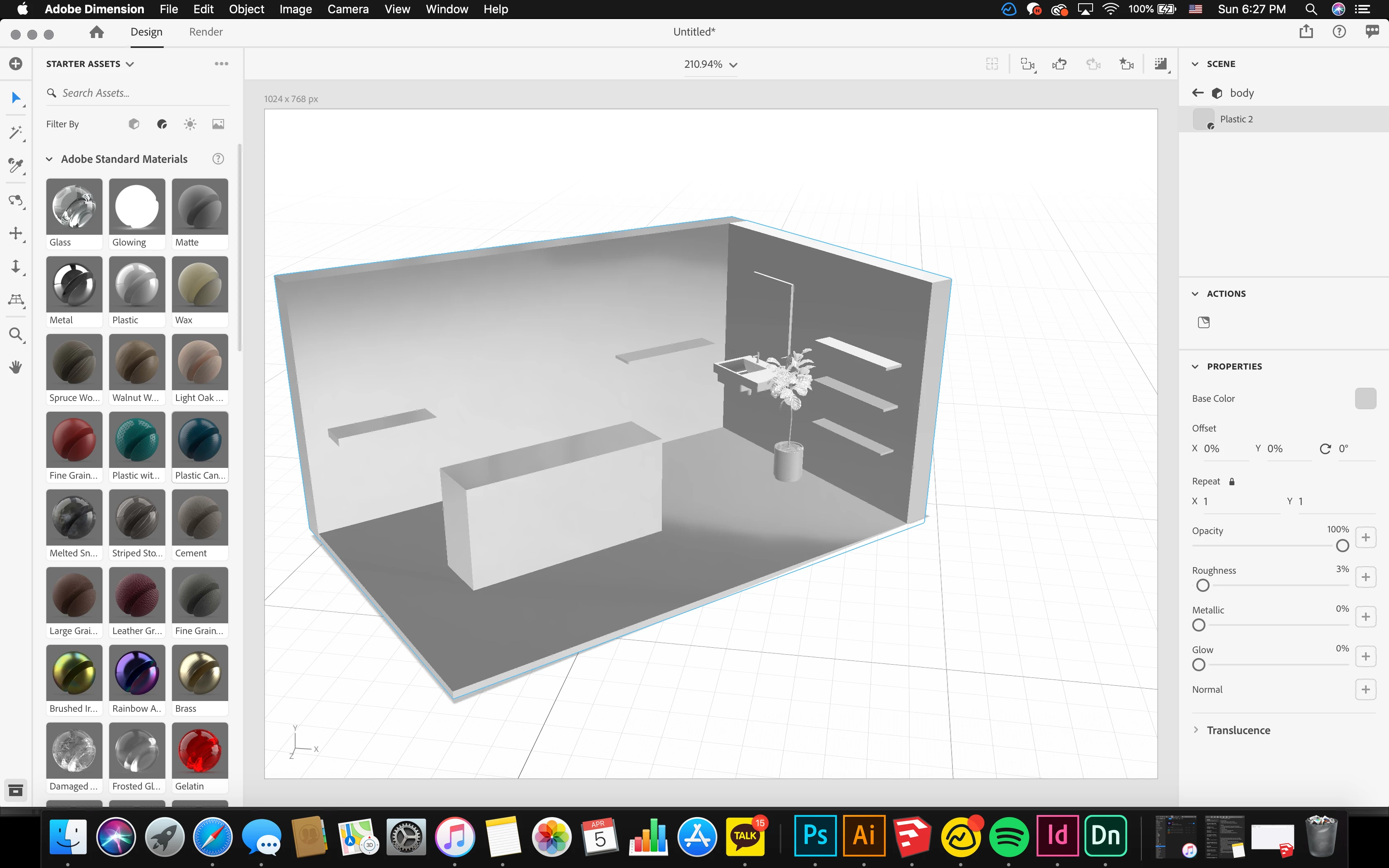Add a texture to Roughness
Screen dimensions: 1389x868
1365,577
